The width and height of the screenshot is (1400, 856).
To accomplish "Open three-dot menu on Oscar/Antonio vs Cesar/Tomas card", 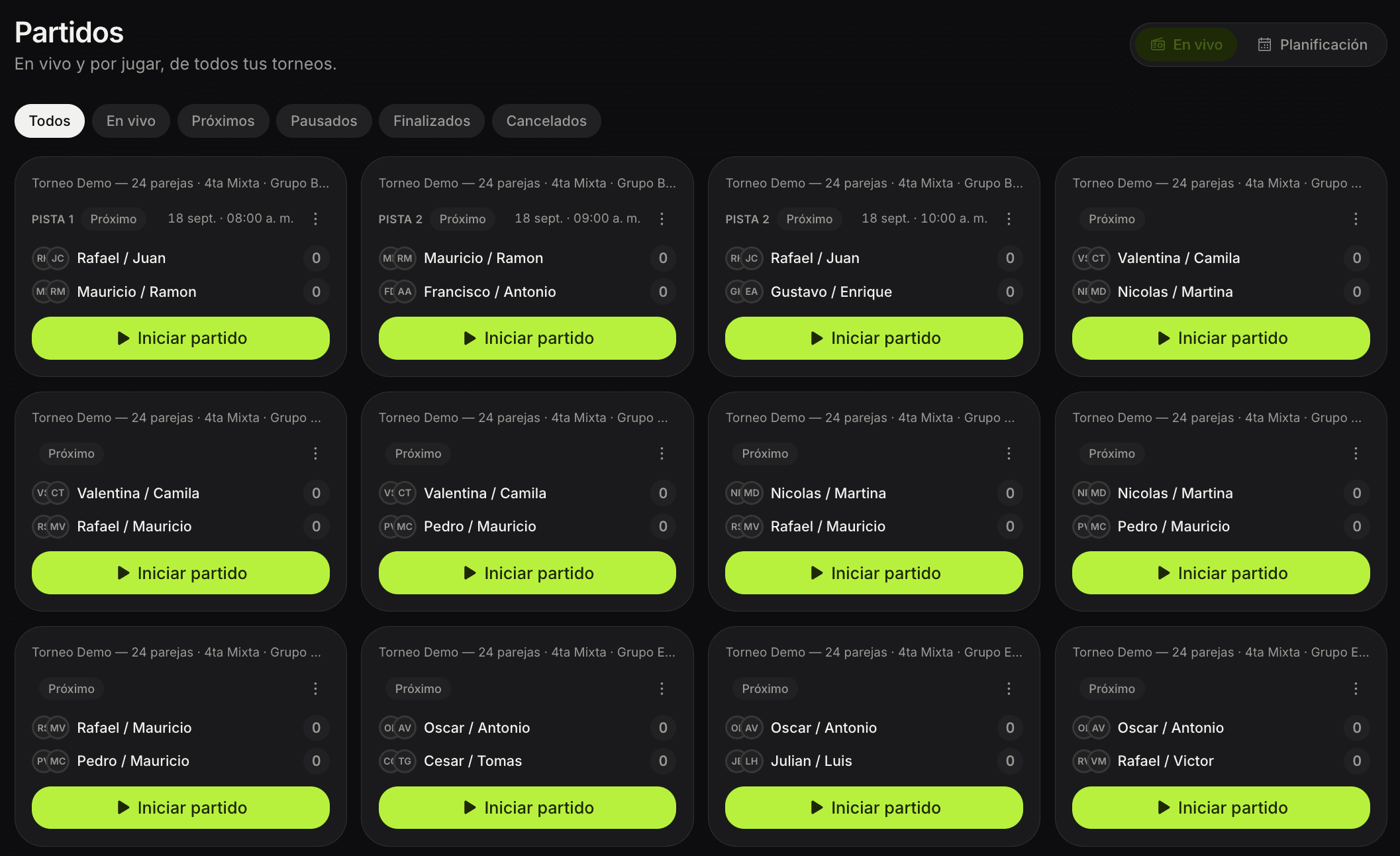I will coord(662,688).
